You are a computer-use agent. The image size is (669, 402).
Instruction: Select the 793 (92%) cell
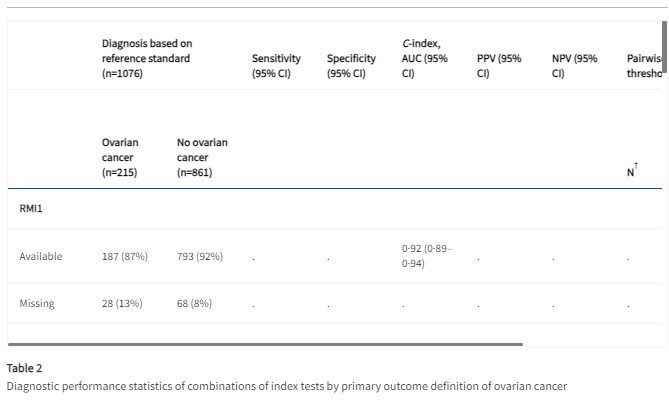point(200,256)
